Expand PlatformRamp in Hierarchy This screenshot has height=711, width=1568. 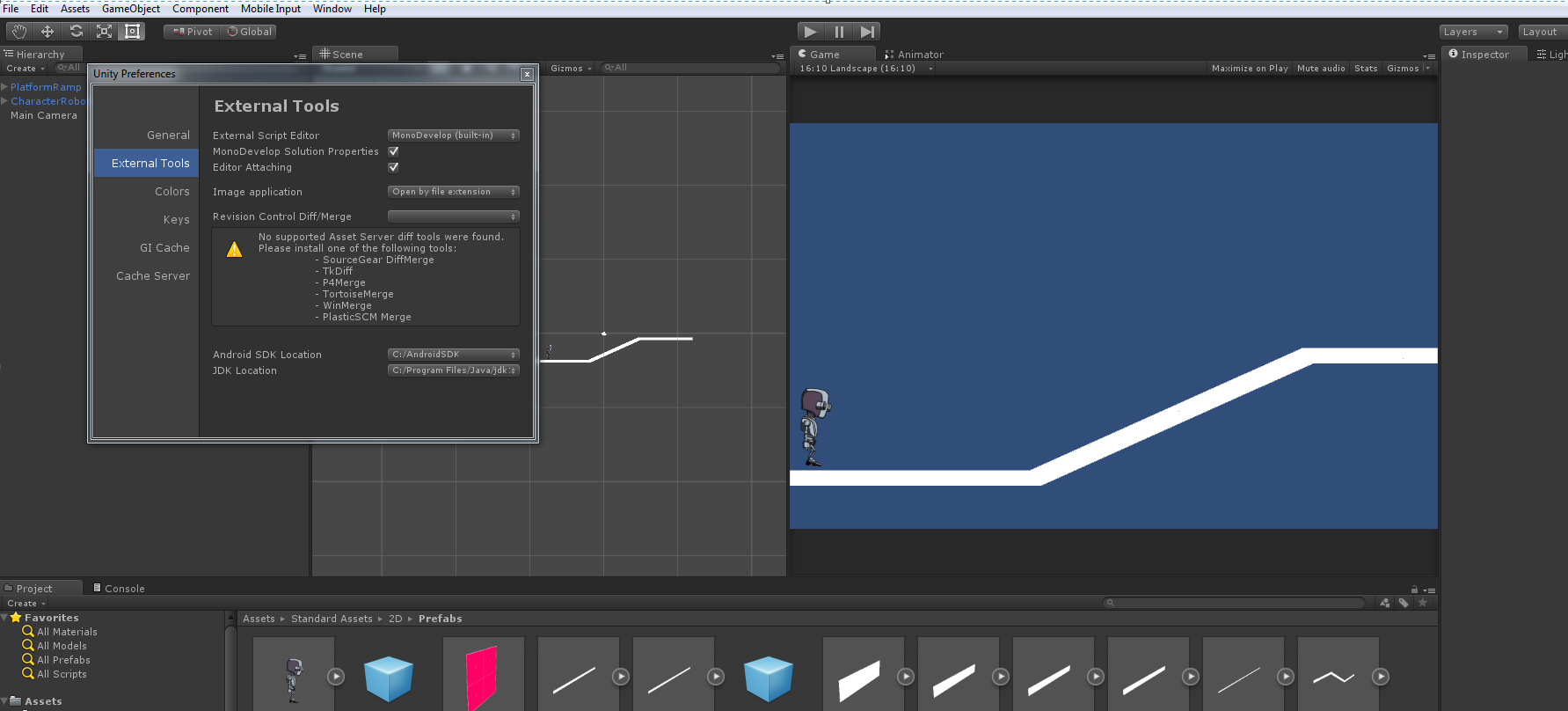point(4,87)
